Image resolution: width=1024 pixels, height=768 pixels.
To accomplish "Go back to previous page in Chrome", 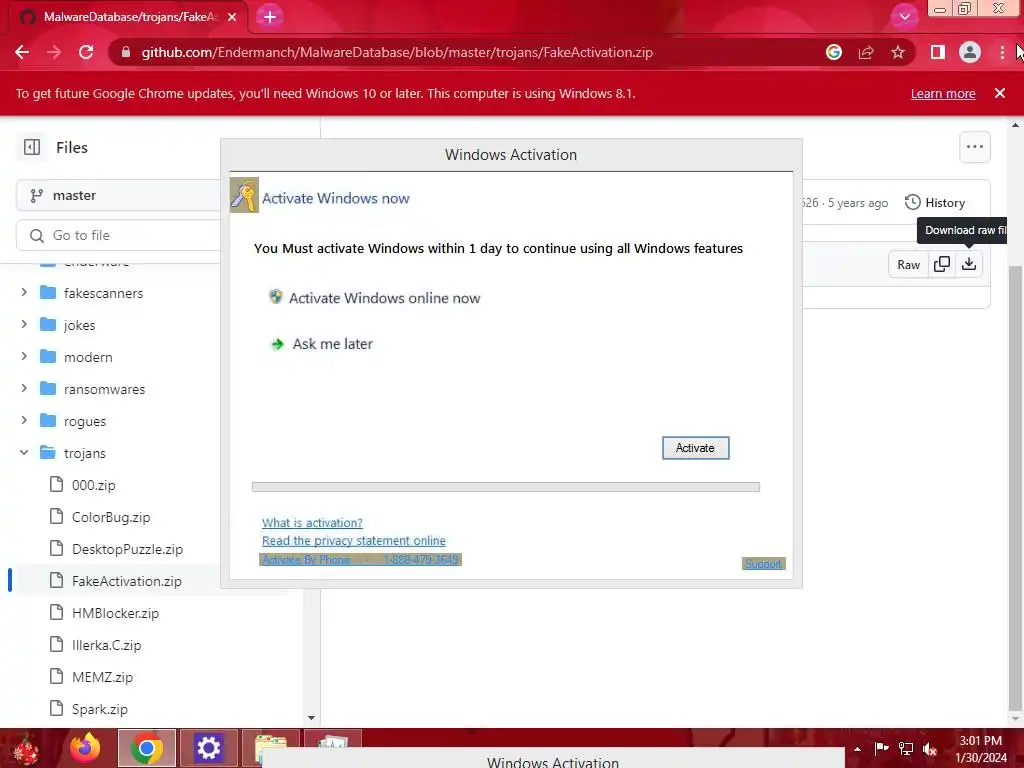I will [x=22, y=52].
